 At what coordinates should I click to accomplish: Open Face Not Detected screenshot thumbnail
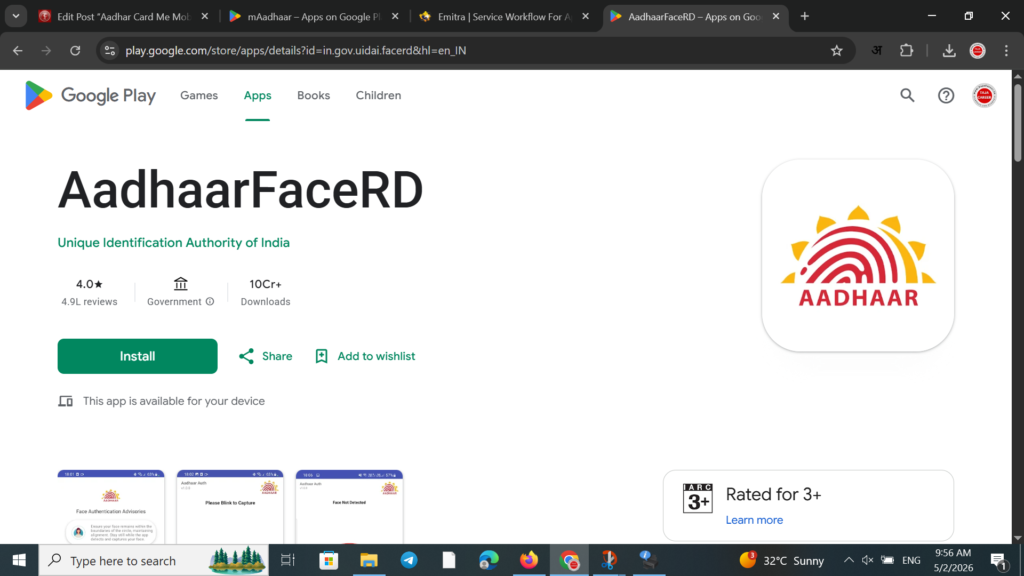(349, 507)
